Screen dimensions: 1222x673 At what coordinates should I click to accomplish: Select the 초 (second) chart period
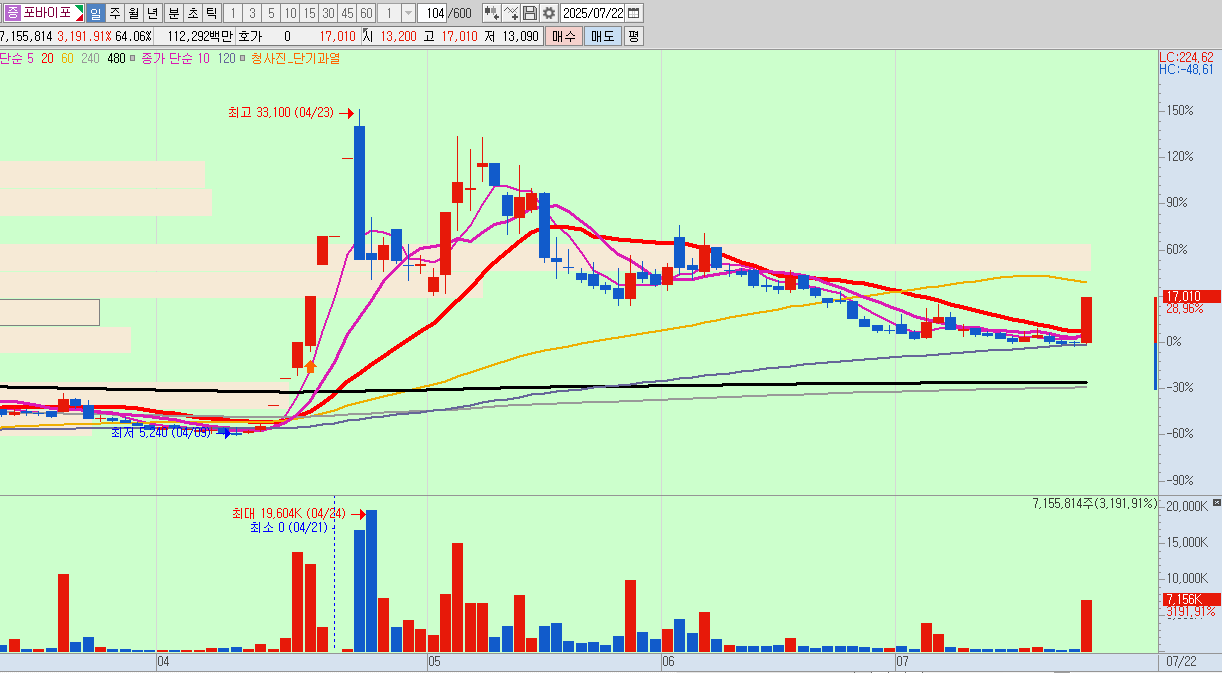tap(192, 13)
